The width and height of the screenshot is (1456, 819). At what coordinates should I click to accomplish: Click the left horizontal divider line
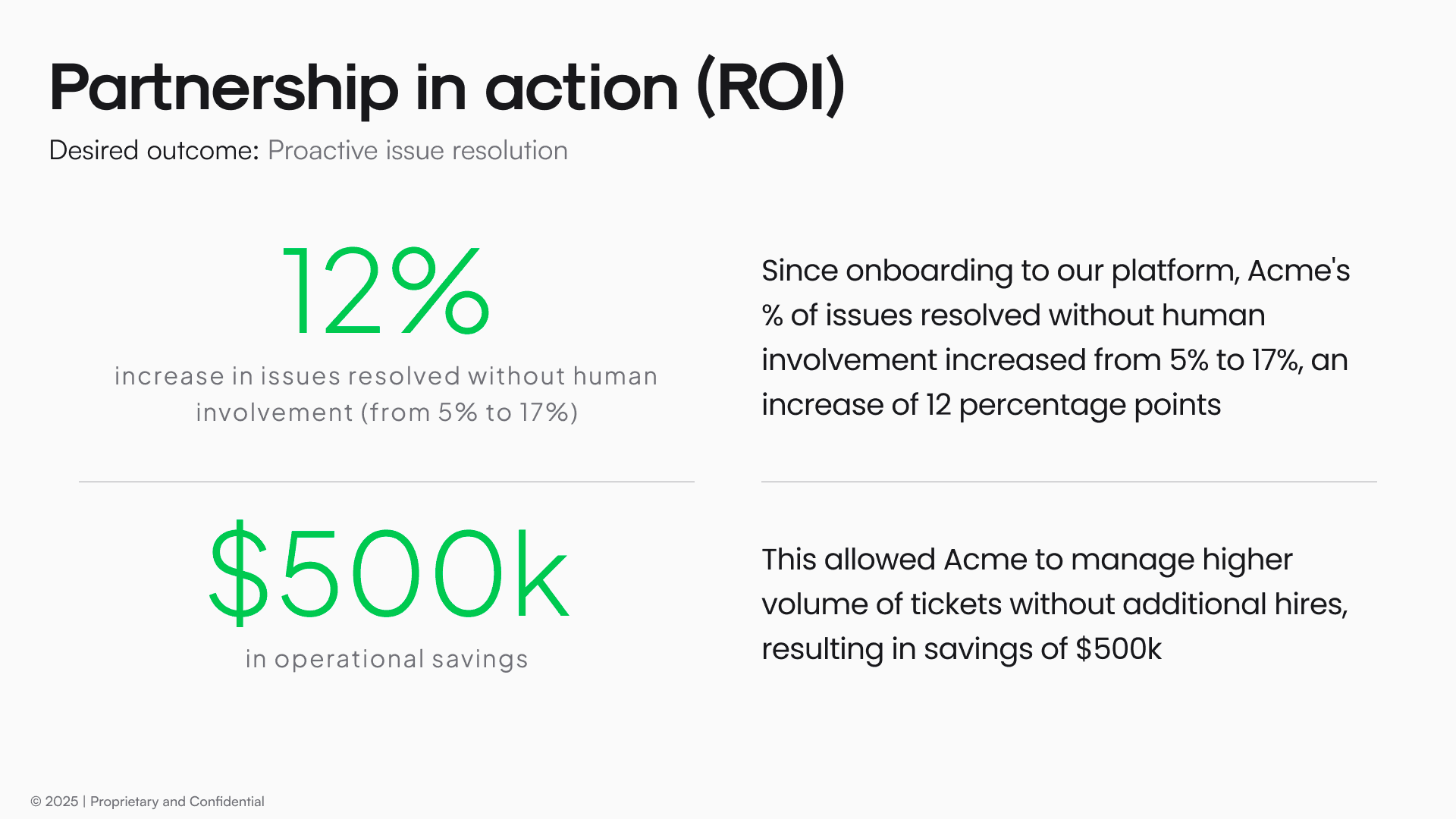click(x=386, y=482)
